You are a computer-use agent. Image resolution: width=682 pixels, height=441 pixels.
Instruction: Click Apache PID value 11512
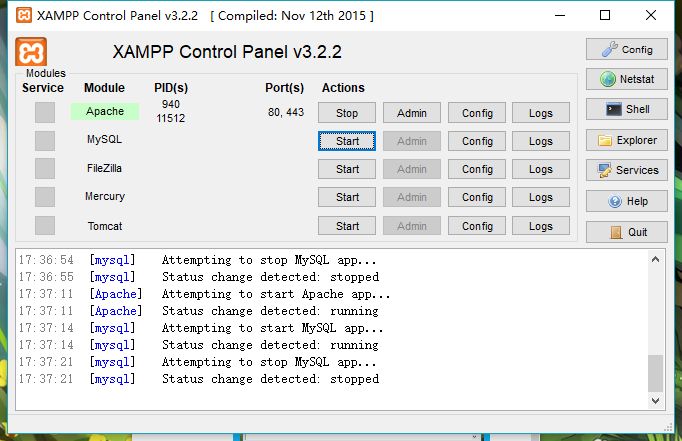coord(170,118)
